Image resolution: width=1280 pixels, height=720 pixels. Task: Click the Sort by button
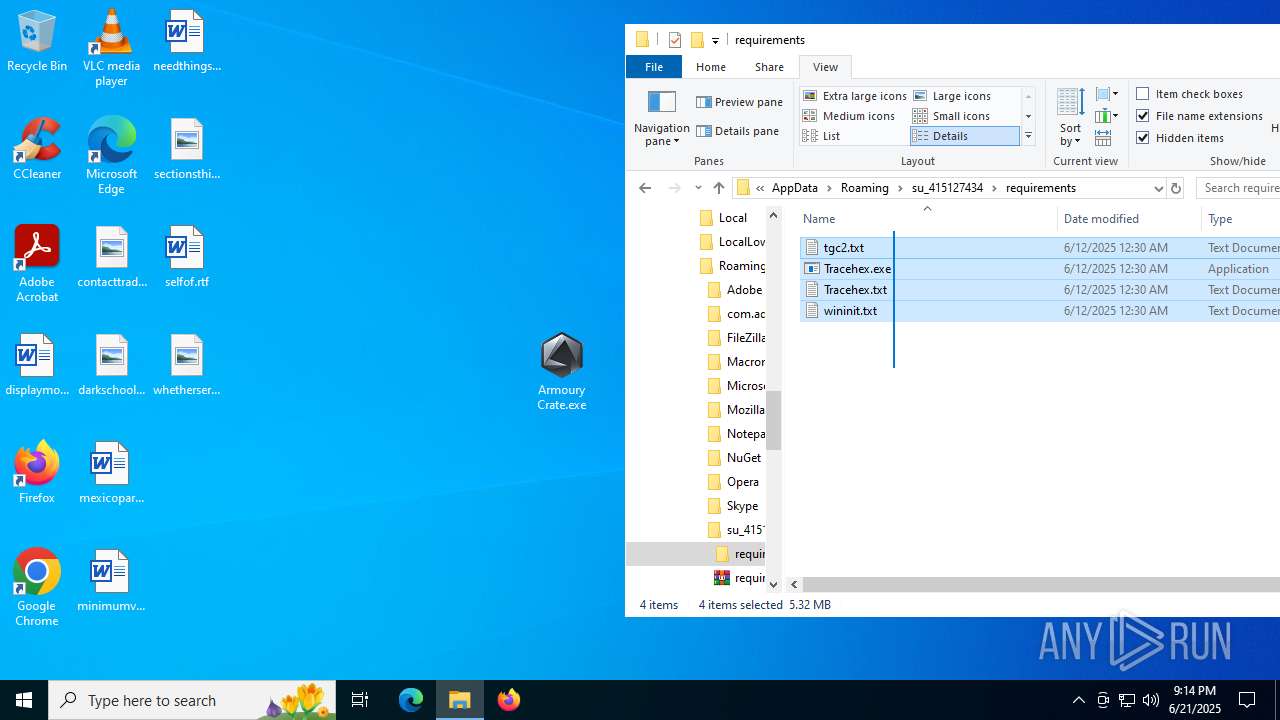pos(1070,118)
